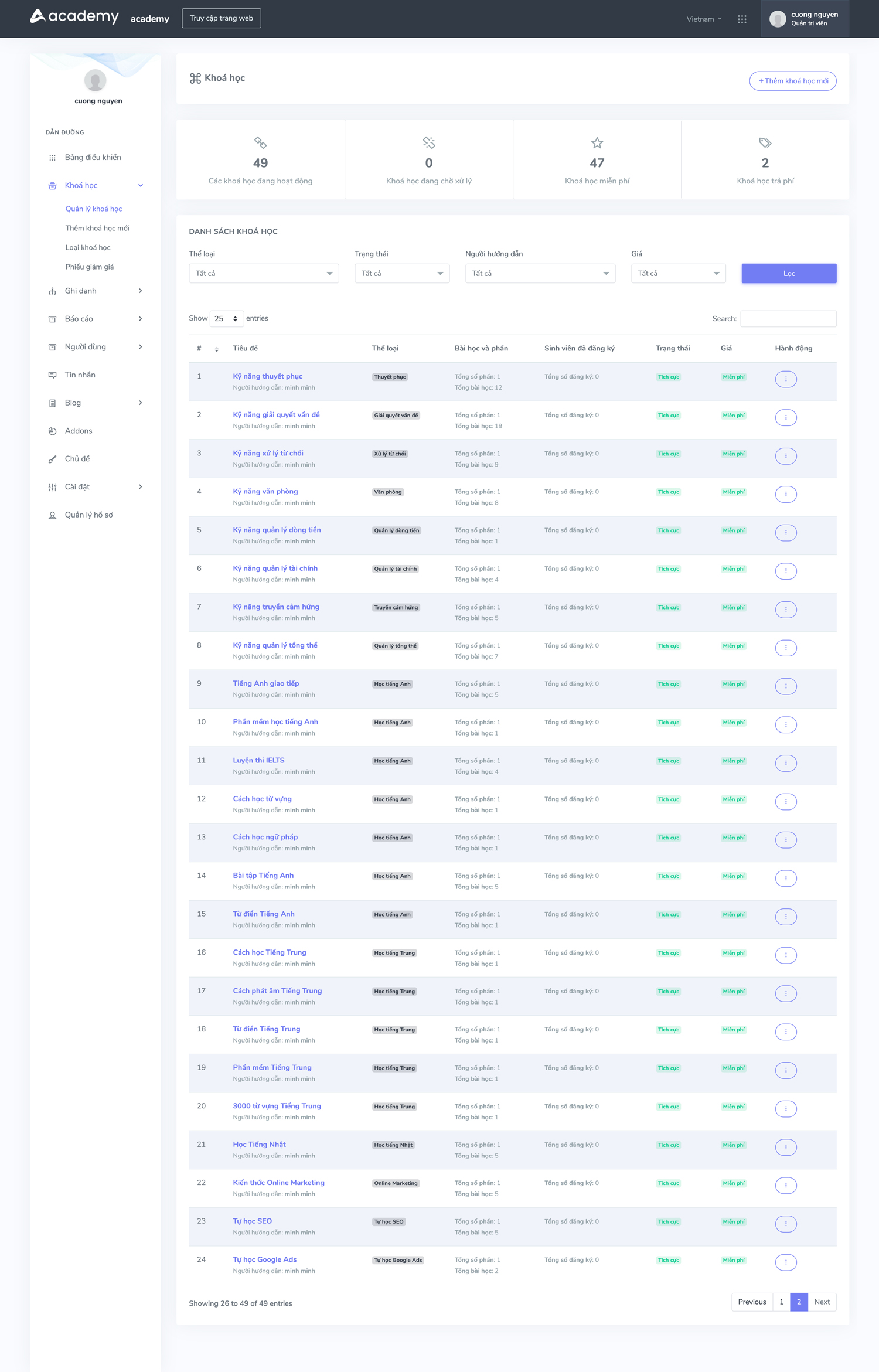Click the Lọc filter button
This screenshot has width=879, height=1372.
[x=789, y=274]
